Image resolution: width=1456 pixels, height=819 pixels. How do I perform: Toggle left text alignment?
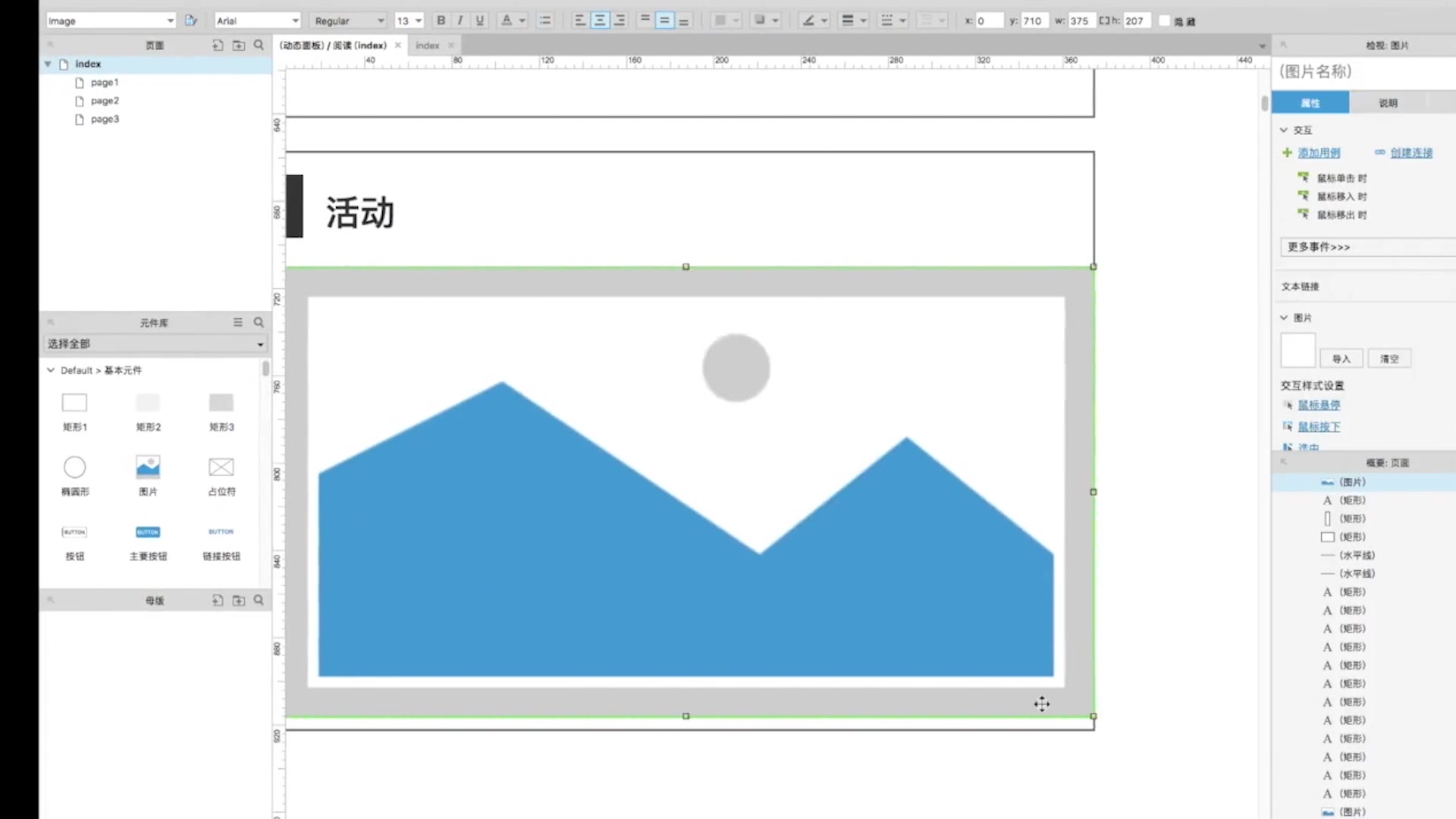(580, 20)
